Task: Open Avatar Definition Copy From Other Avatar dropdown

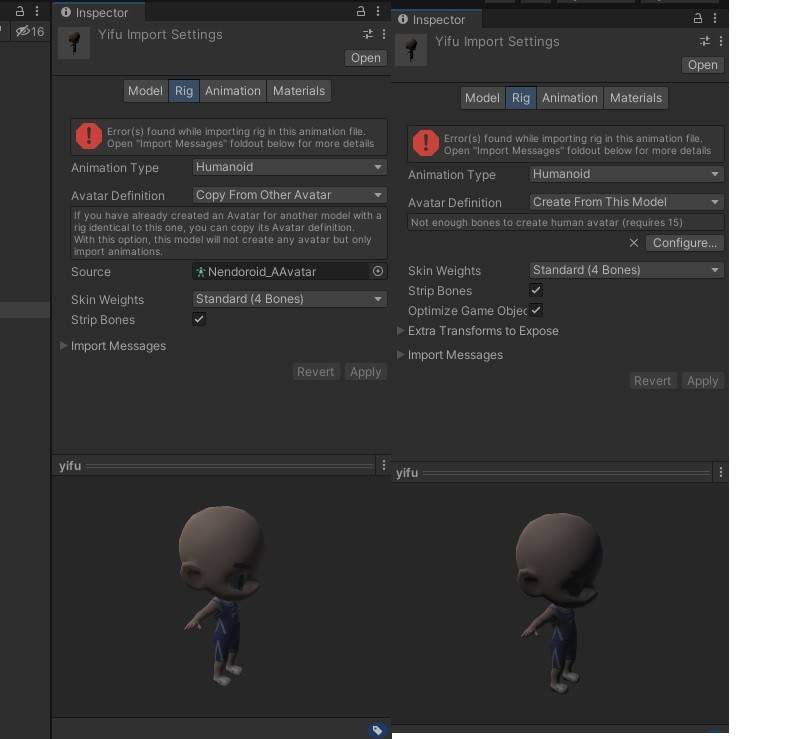Action: [290, 195]
